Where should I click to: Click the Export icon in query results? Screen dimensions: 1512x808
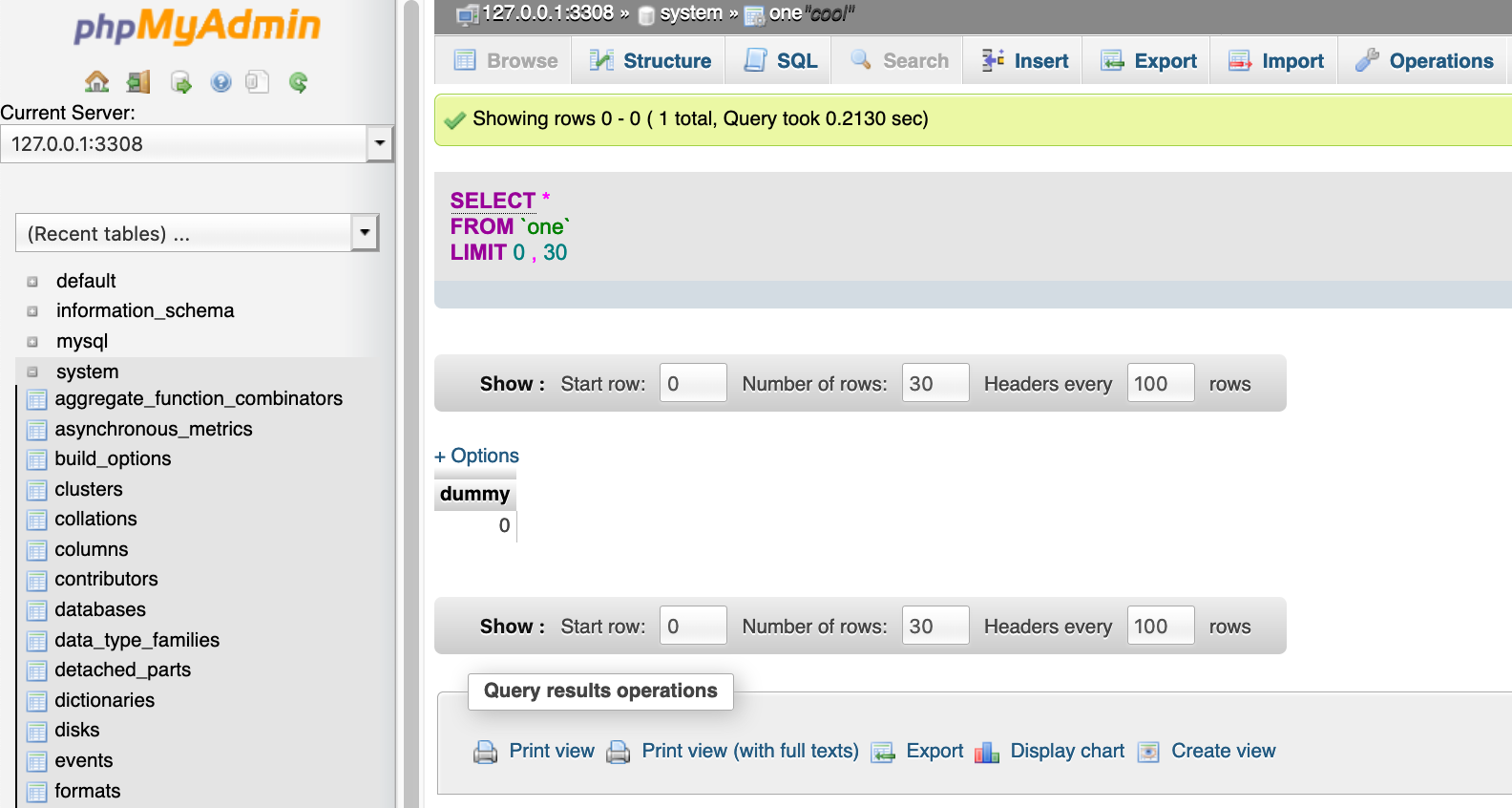[x=883, y=753]
